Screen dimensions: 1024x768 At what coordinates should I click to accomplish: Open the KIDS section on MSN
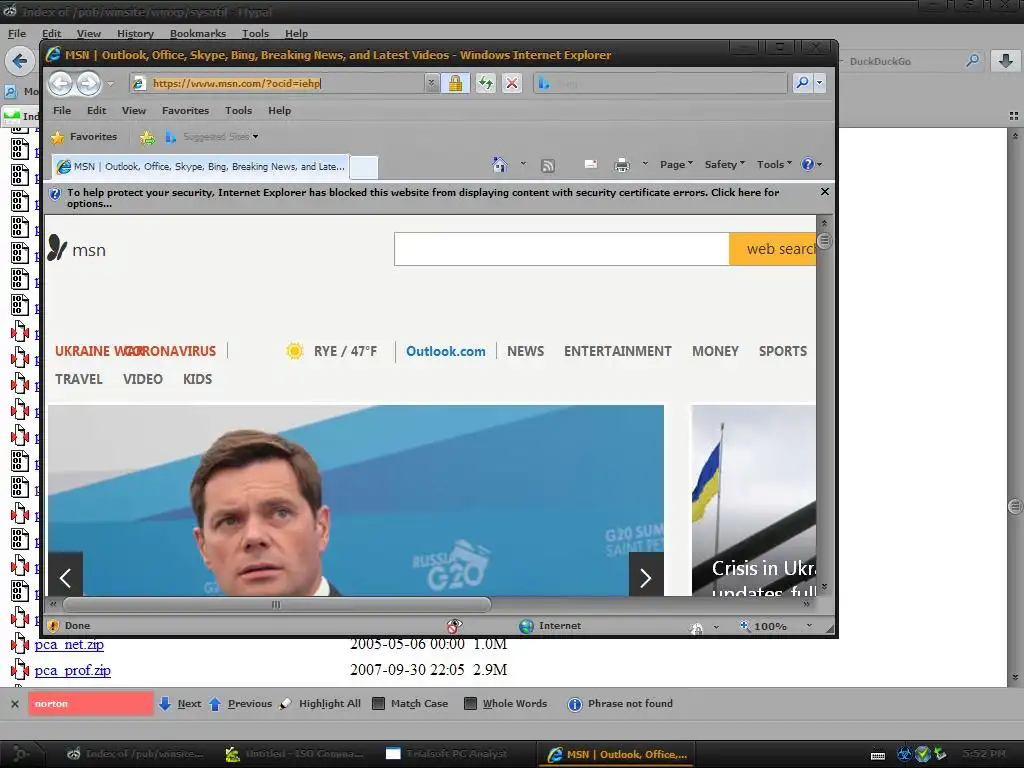[197, 379]
